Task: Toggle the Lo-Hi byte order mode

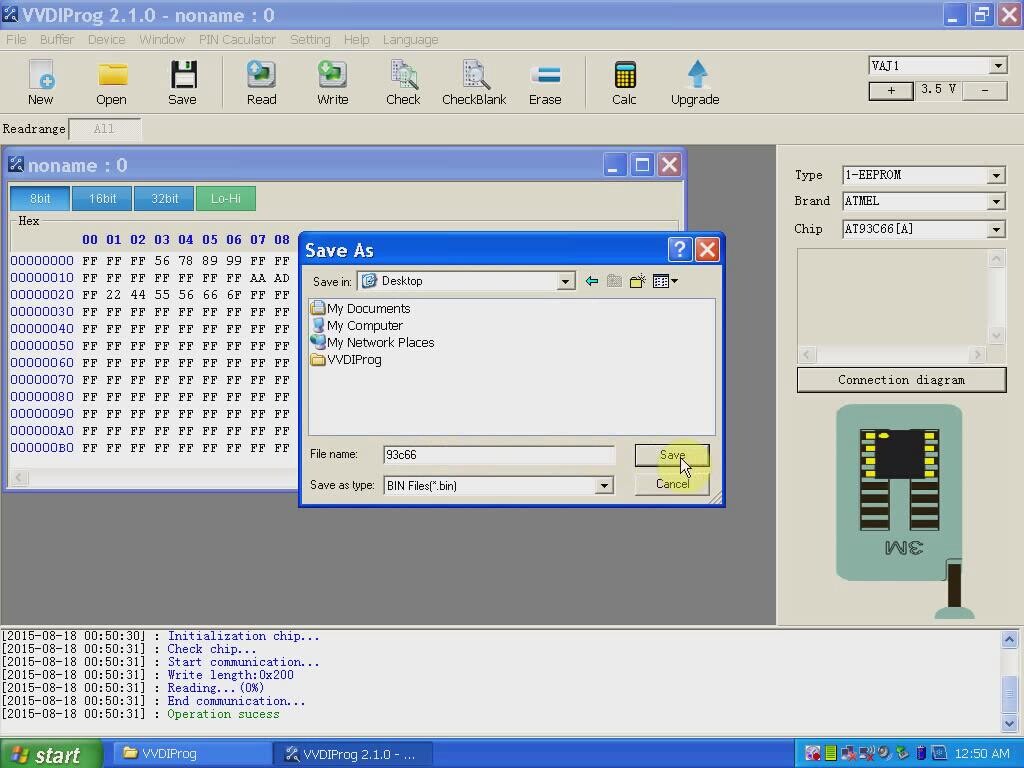Action: click(x=226, y=198)
